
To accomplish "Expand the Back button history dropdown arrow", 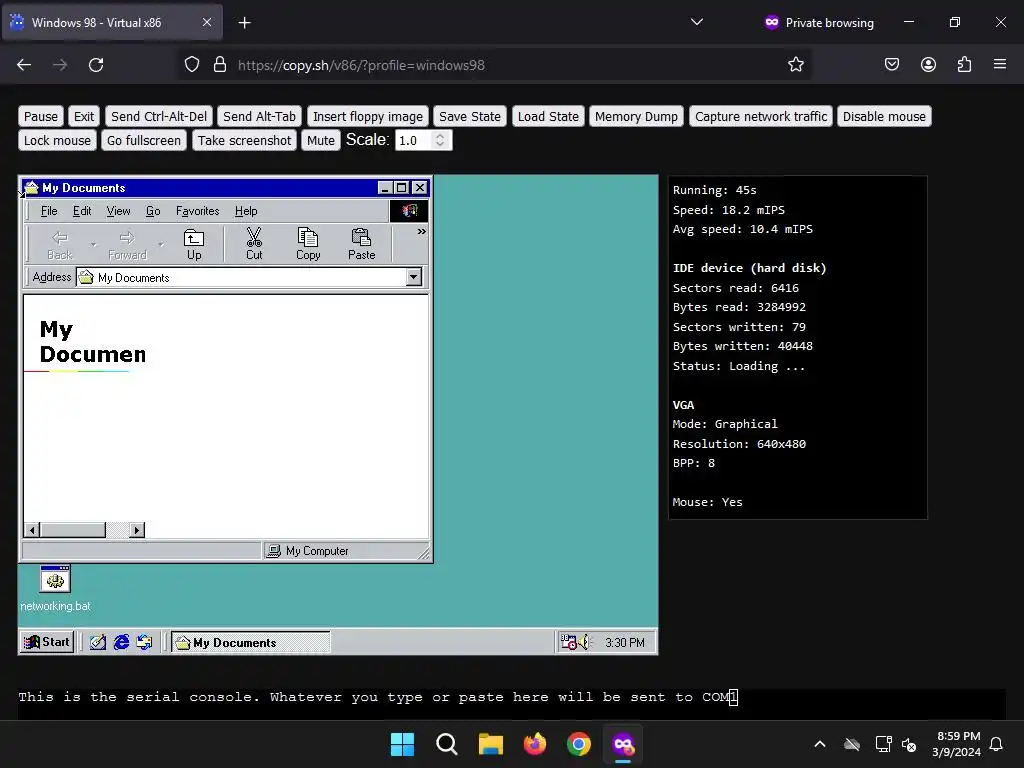I will click(x=93, y=245).
